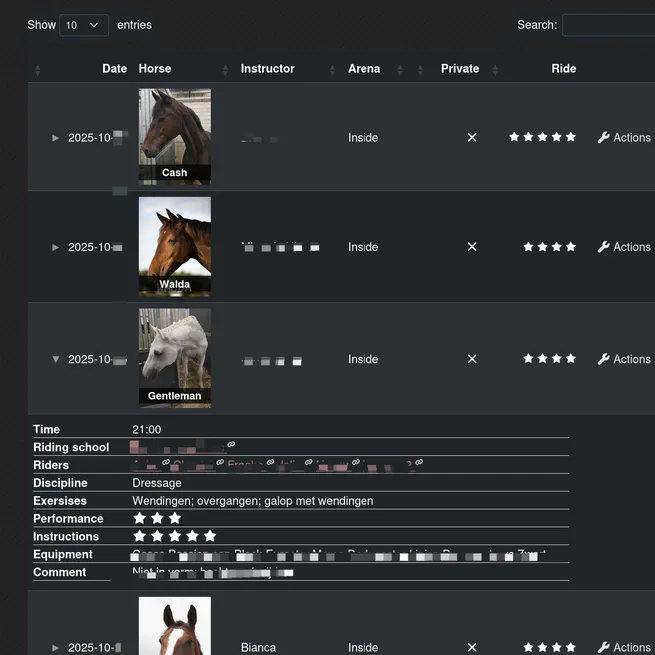This screenshot has height=655, width=655.
Task: Click the Search input field
Action: click(607, 25)
